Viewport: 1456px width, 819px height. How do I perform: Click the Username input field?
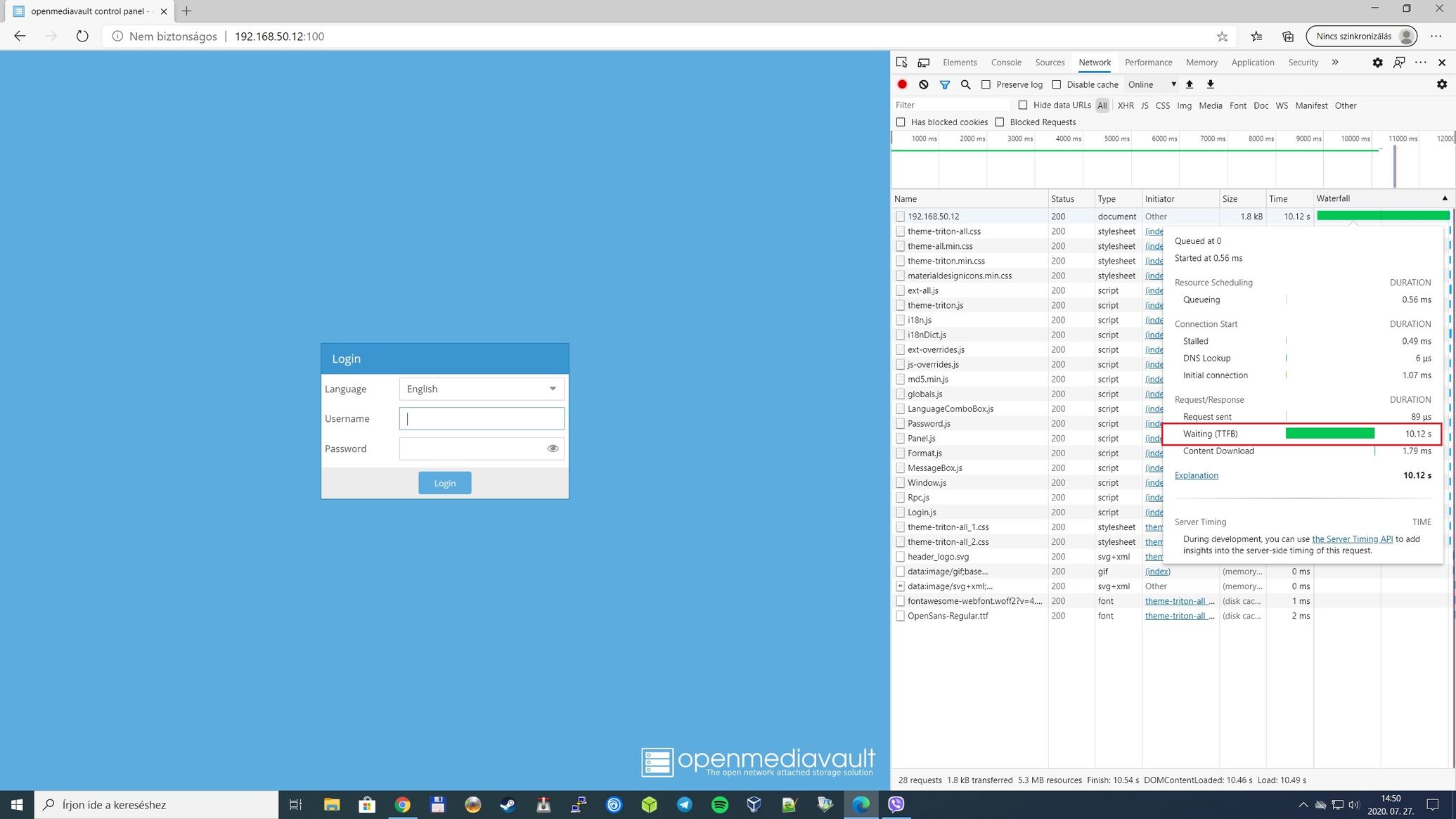point(482,419)
